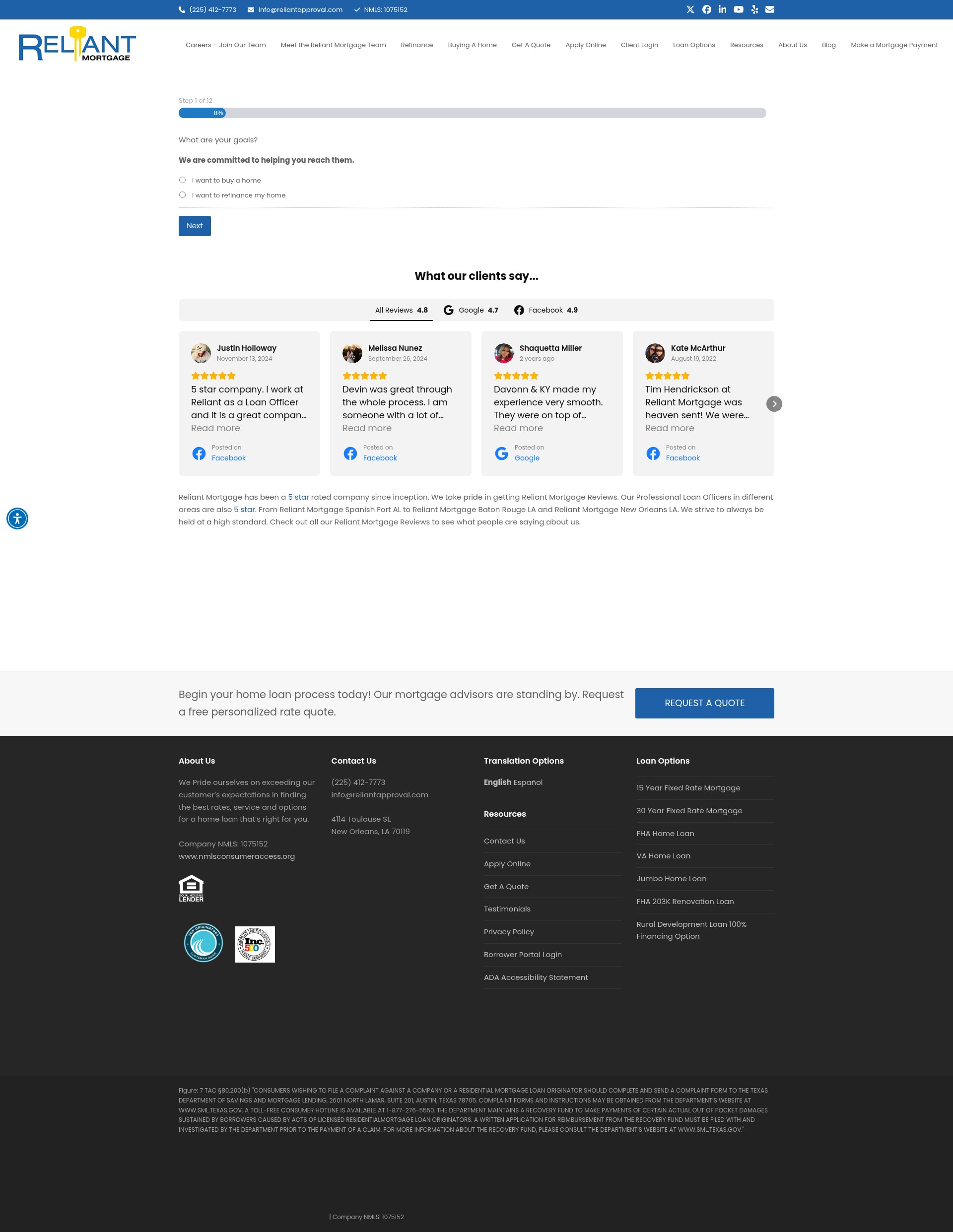Click Facebook icon in Melissa Nunez's review

click(350, 454)
